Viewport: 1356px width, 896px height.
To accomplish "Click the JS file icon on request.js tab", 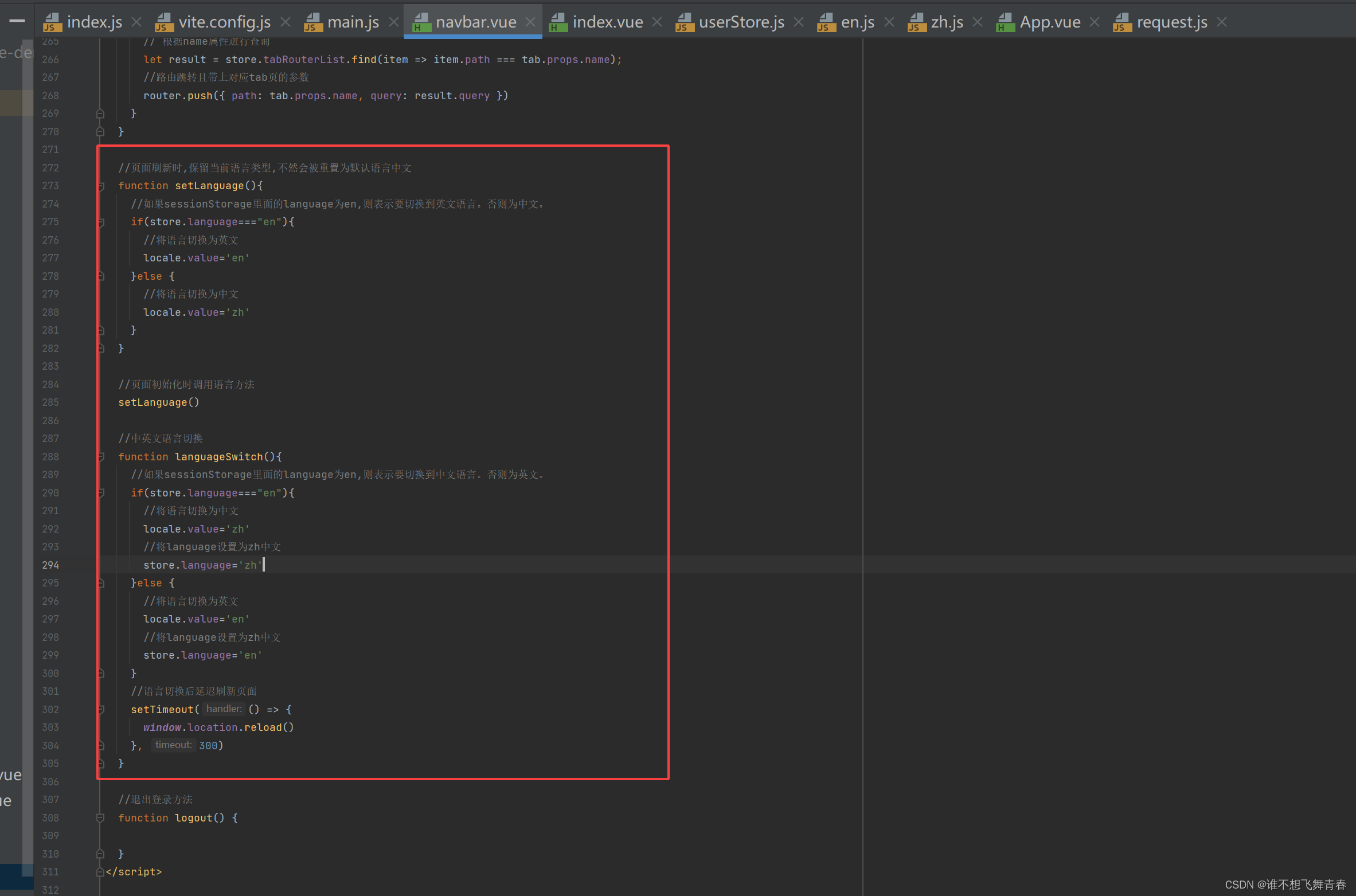I will [x=1122, y=22].
